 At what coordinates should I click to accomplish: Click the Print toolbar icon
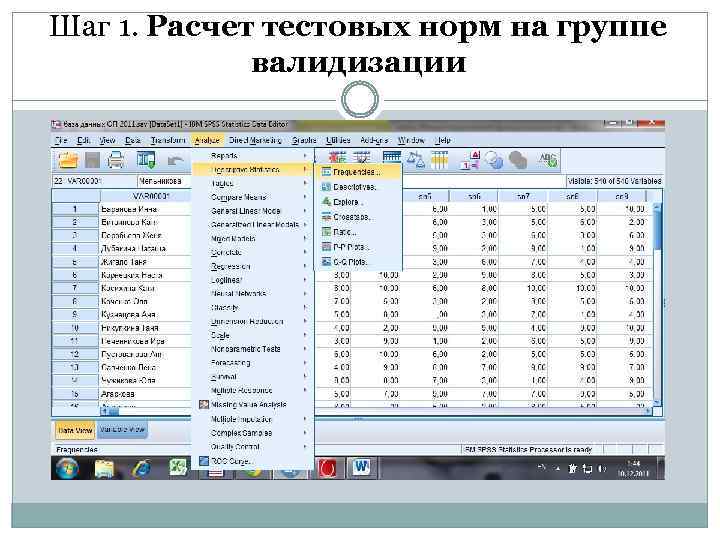[x=116, y=160]
